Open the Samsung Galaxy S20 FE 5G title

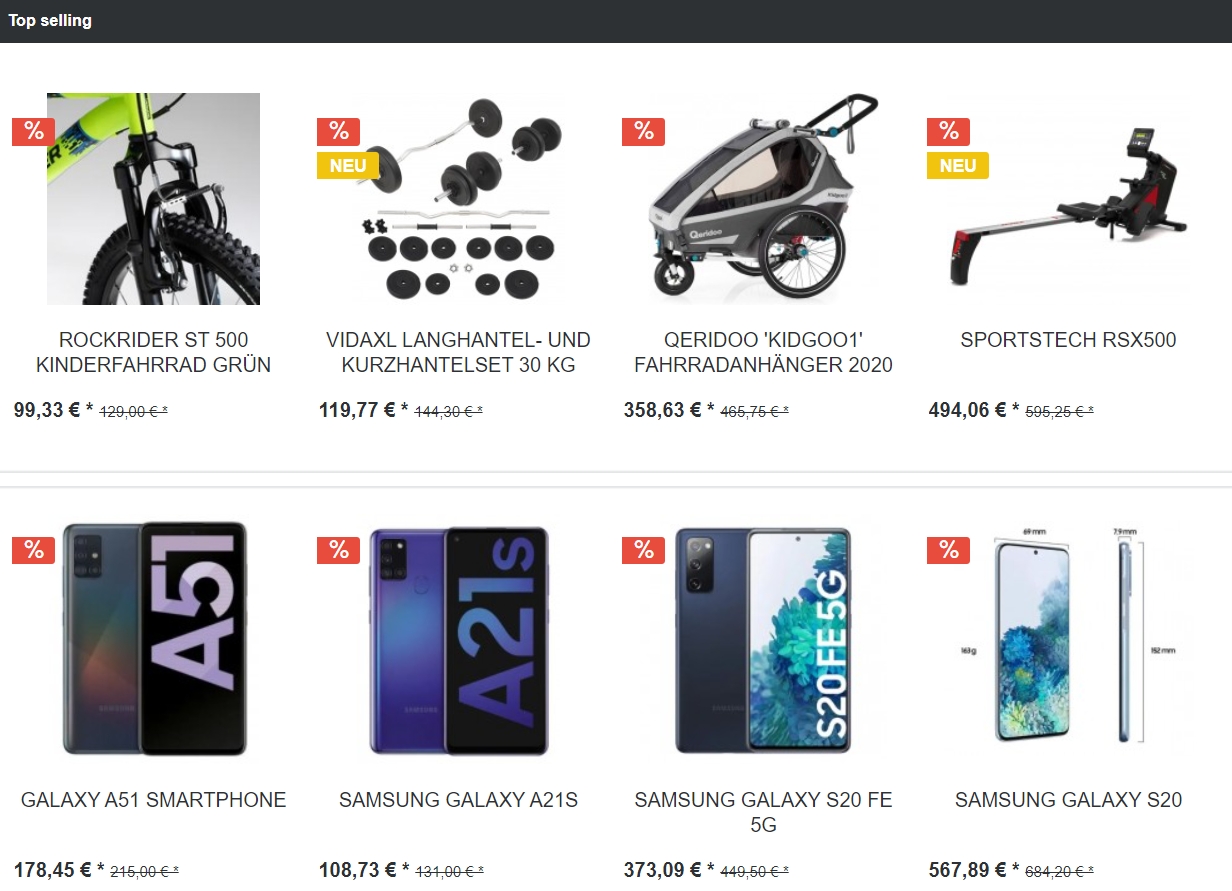pyautogui.click(x=763, y=812)
